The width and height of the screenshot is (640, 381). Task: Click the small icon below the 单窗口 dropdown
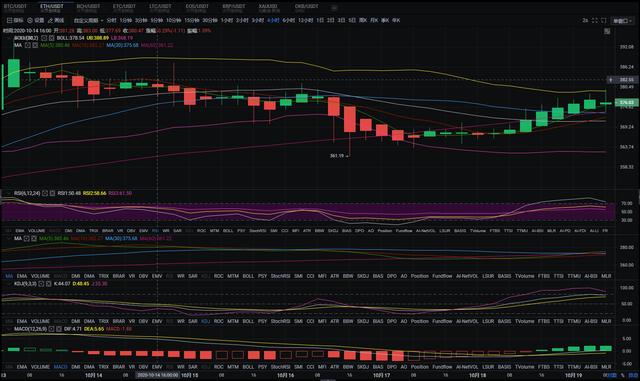[x=607, y=31]
